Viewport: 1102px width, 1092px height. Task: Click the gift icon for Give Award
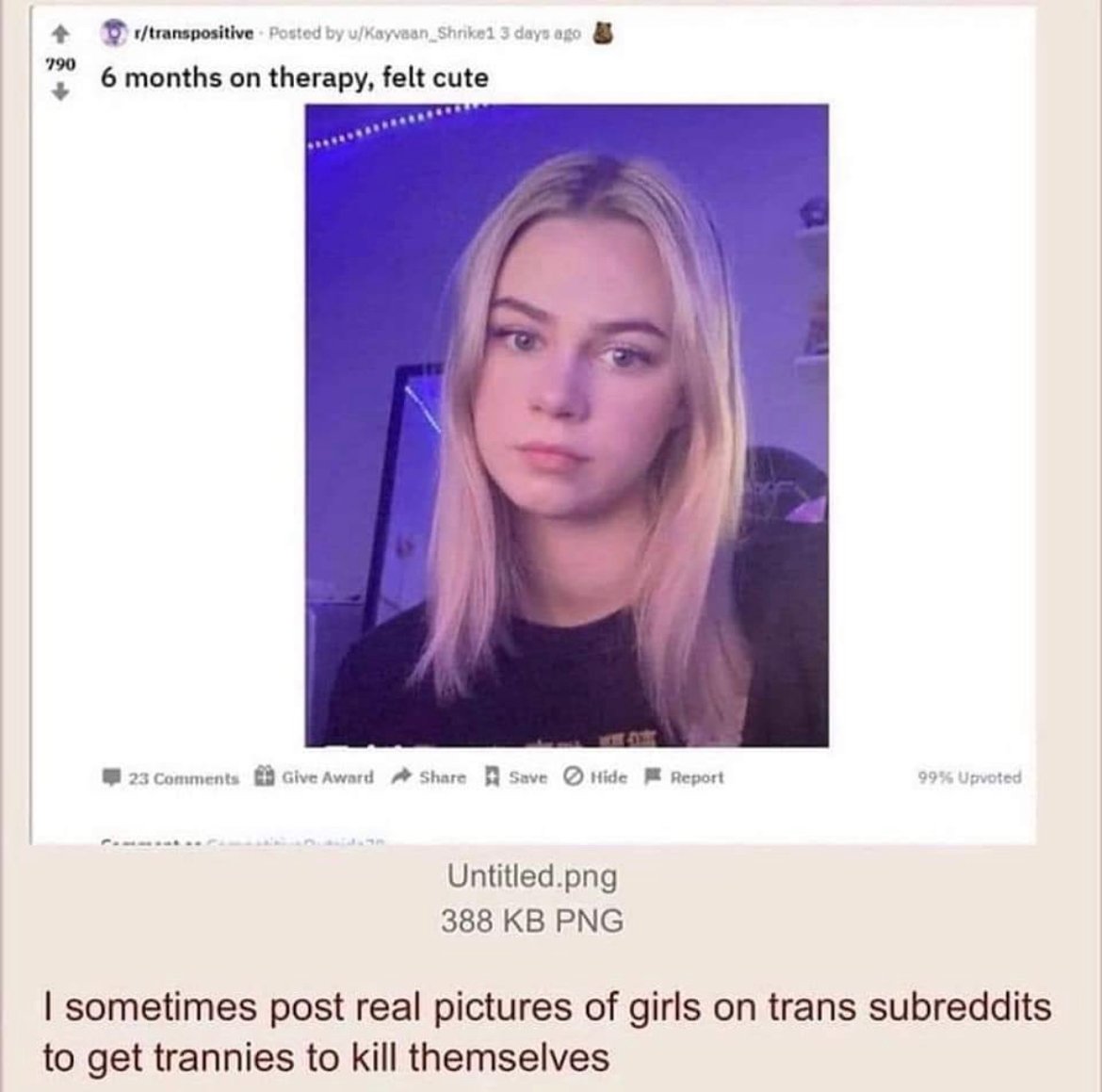coord(264,775)
